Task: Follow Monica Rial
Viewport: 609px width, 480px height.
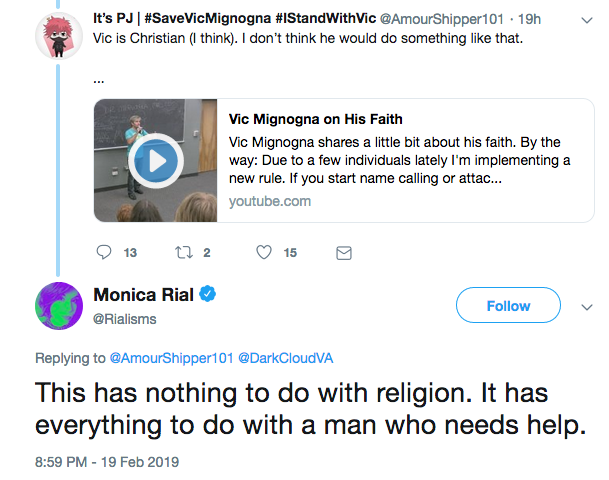Action: coord(508,305)
